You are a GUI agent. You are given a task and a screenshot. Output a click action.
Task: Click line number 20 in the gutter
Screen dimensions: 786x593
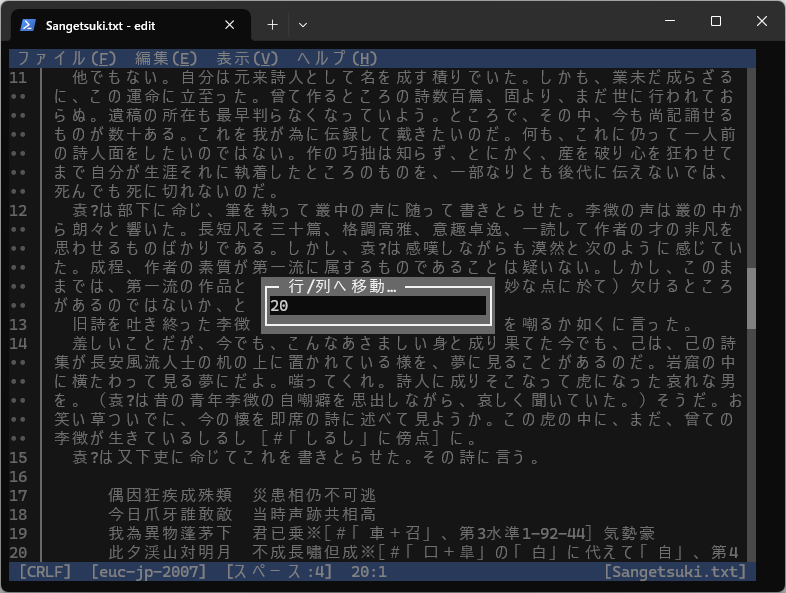pyautogui.click(x=18, y=553)
